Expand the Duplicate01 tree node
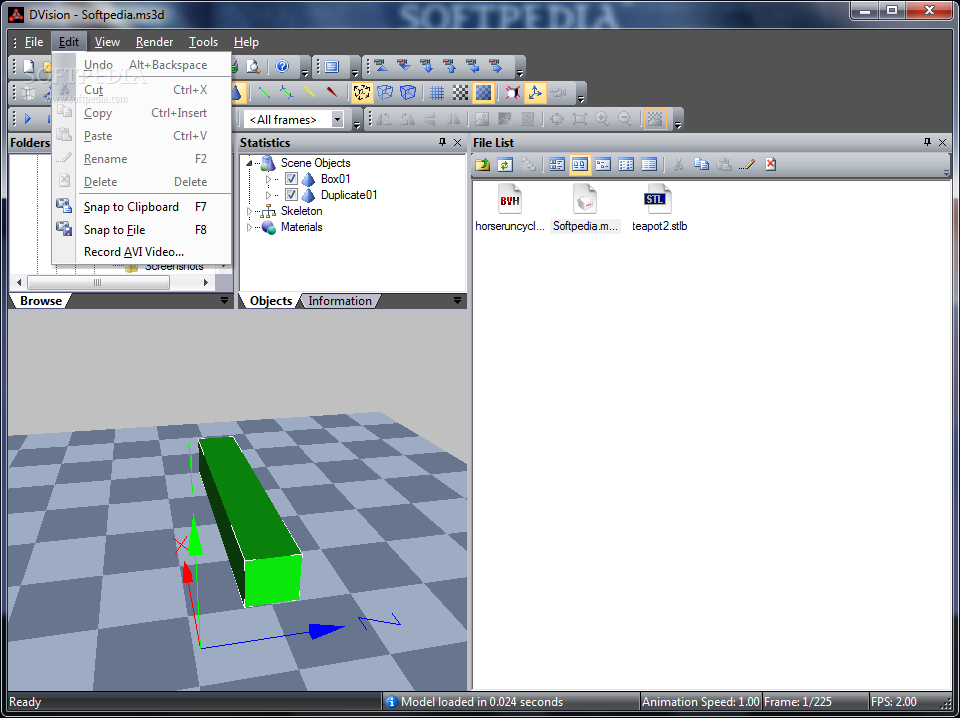Image resolution: width=960 pixels, height=718 pixels. coord(268,195)
